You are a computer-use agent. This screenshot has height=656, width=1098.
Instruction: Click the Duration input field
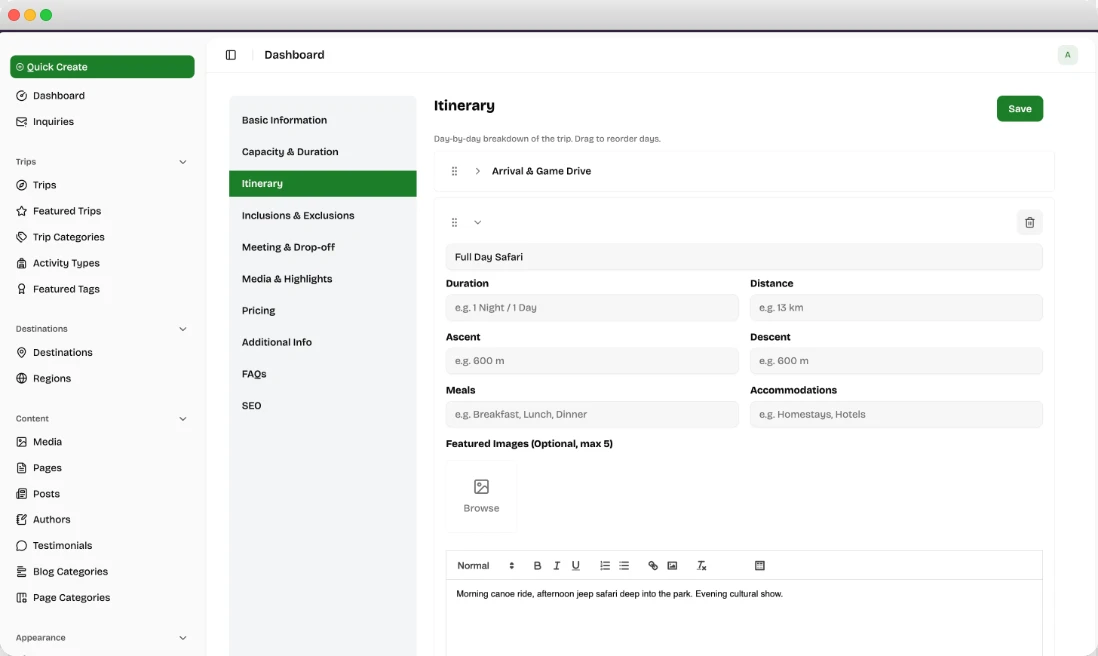(x=592, y=307)
